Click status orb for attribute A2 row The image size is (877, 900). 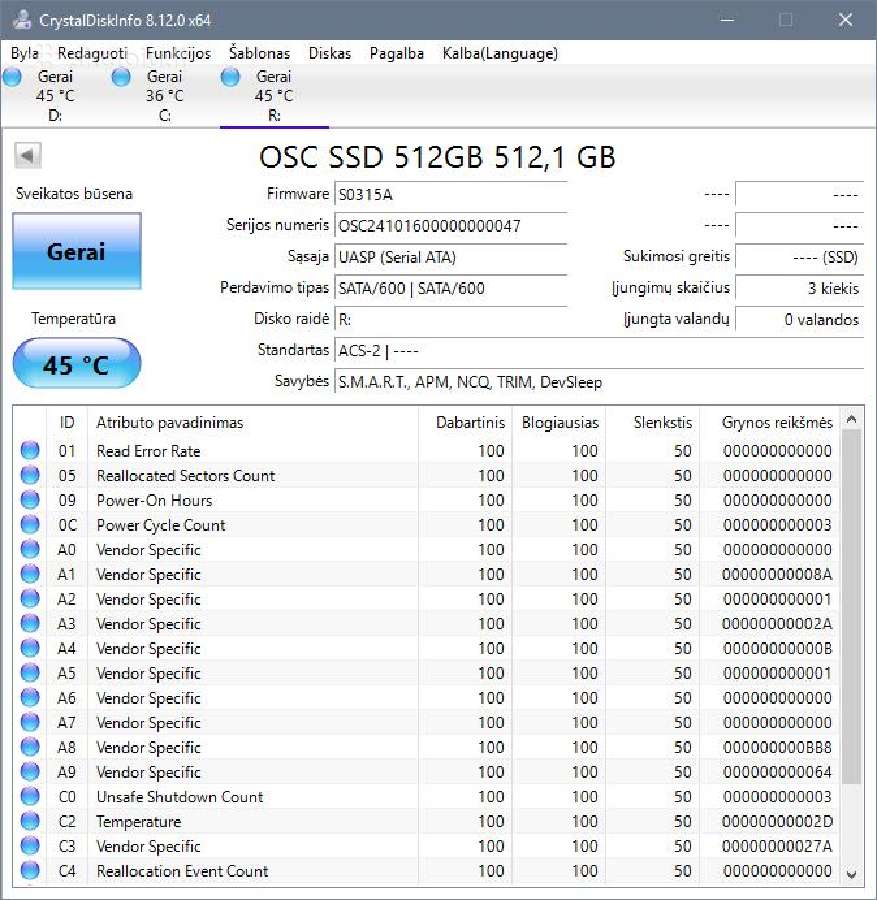pos(30,599)
